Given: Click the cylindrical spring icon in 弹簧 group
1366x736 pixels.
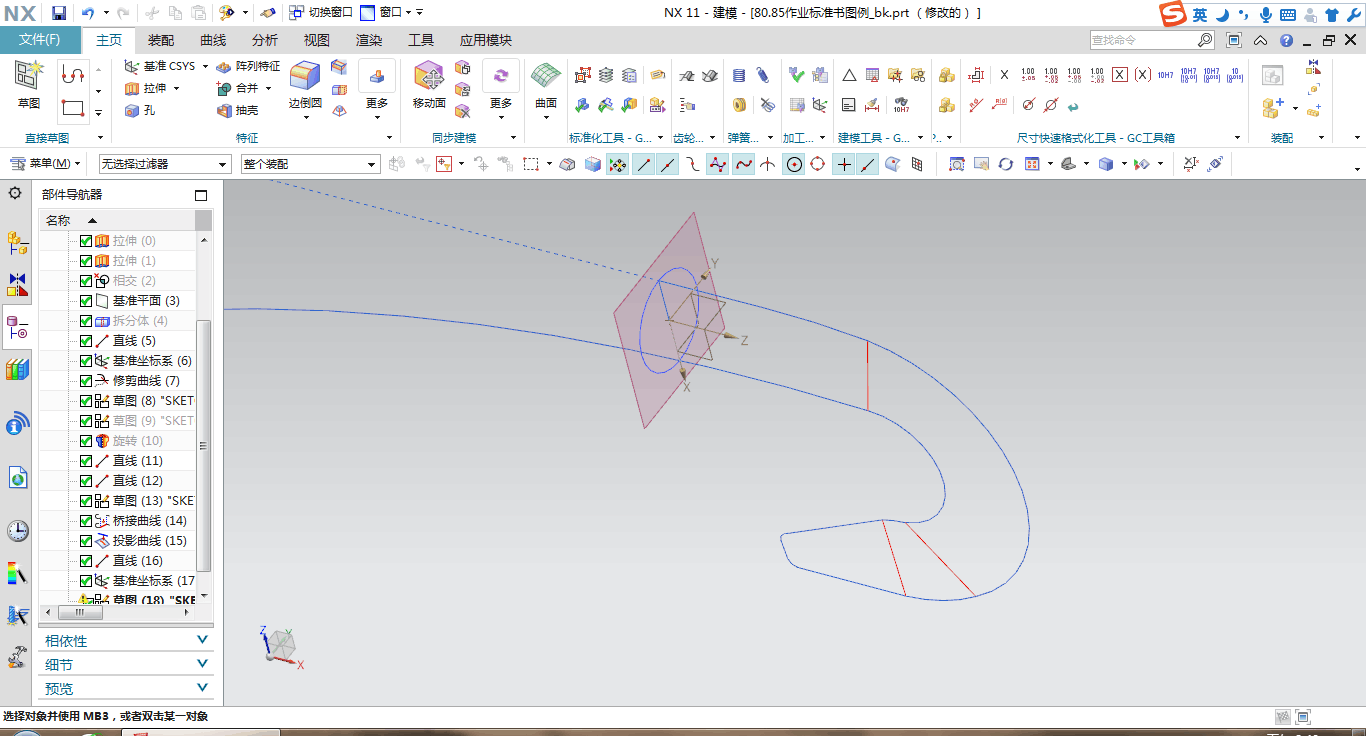Looking at the screenshot, I should coord(739,75).
